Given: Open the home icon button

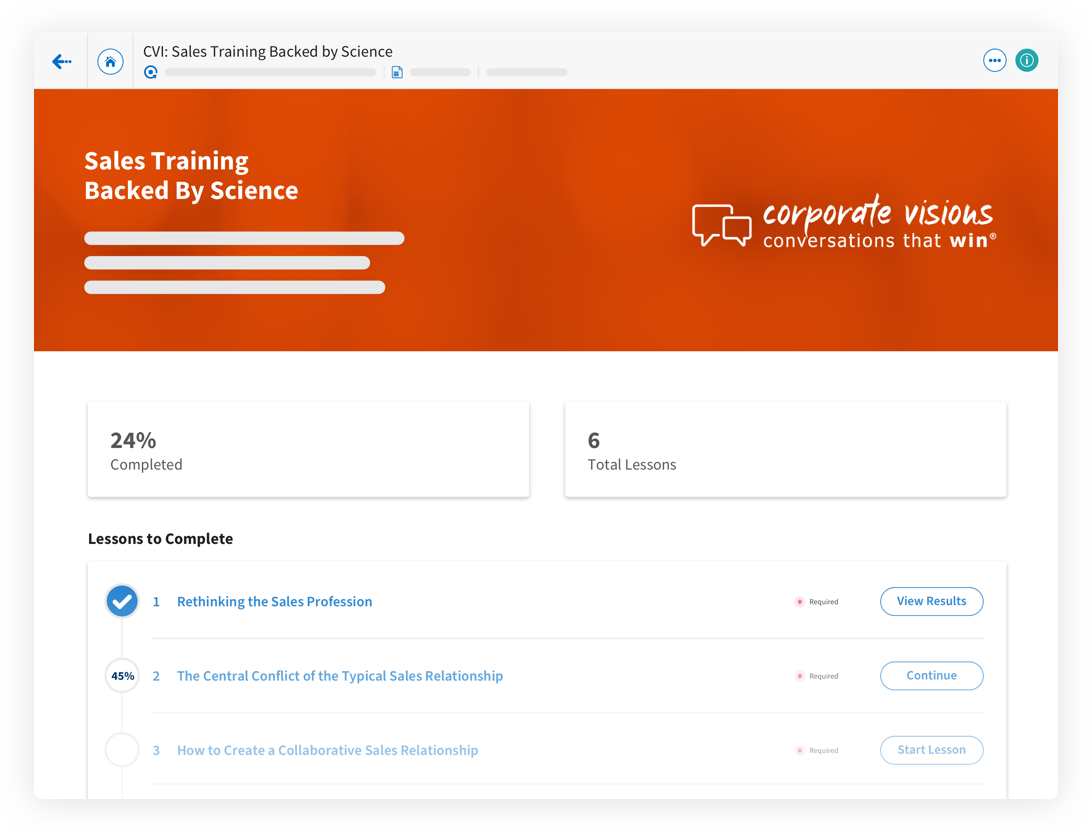Looking at the screenshot, I should (110, 62).
